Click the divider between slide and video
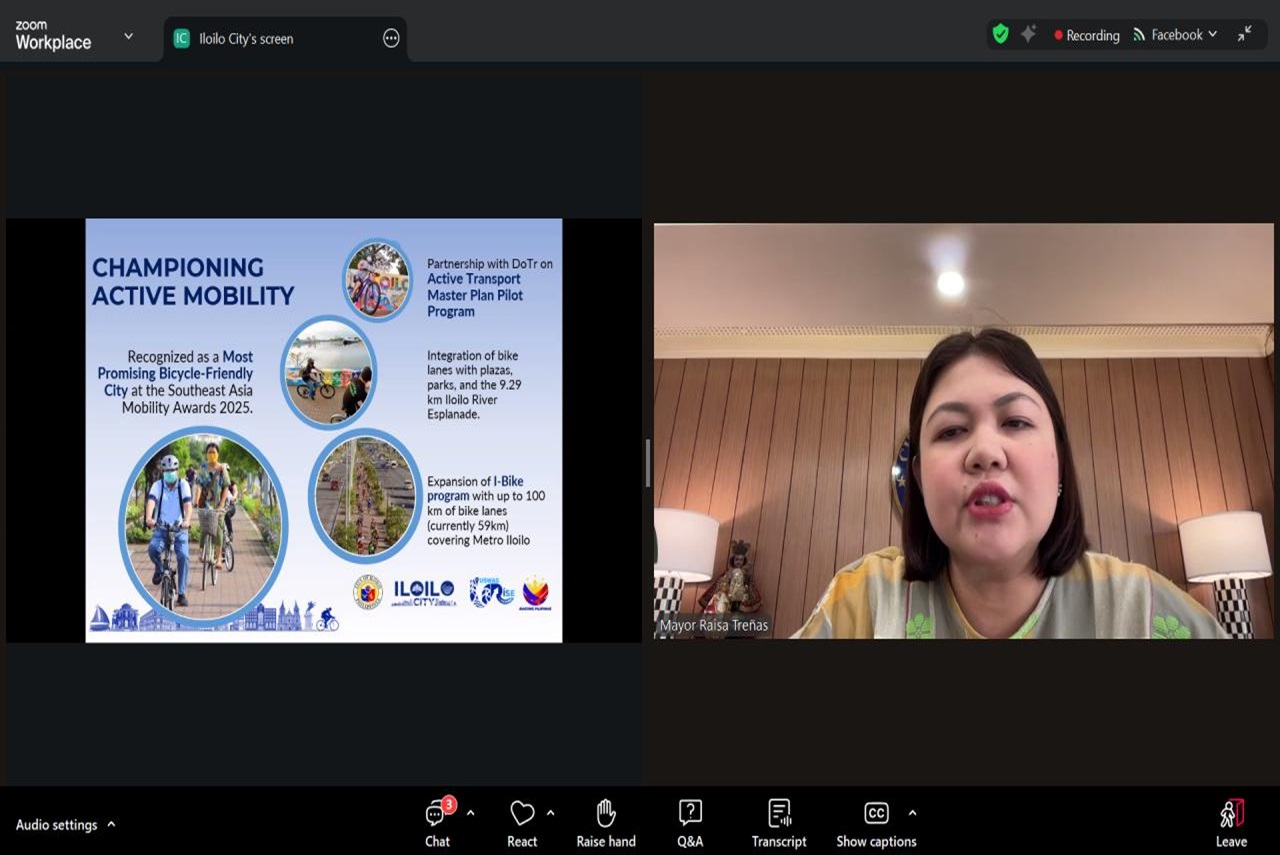Image resolution: width=1280 pixels, height=855 pixels. (x=647, y=463)
